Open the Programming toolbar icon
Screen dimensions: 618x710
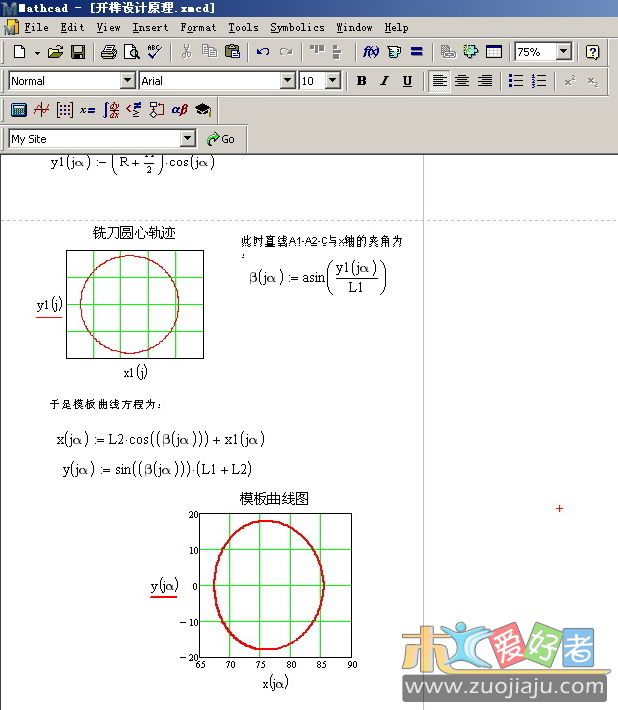[x=157, y=110]
